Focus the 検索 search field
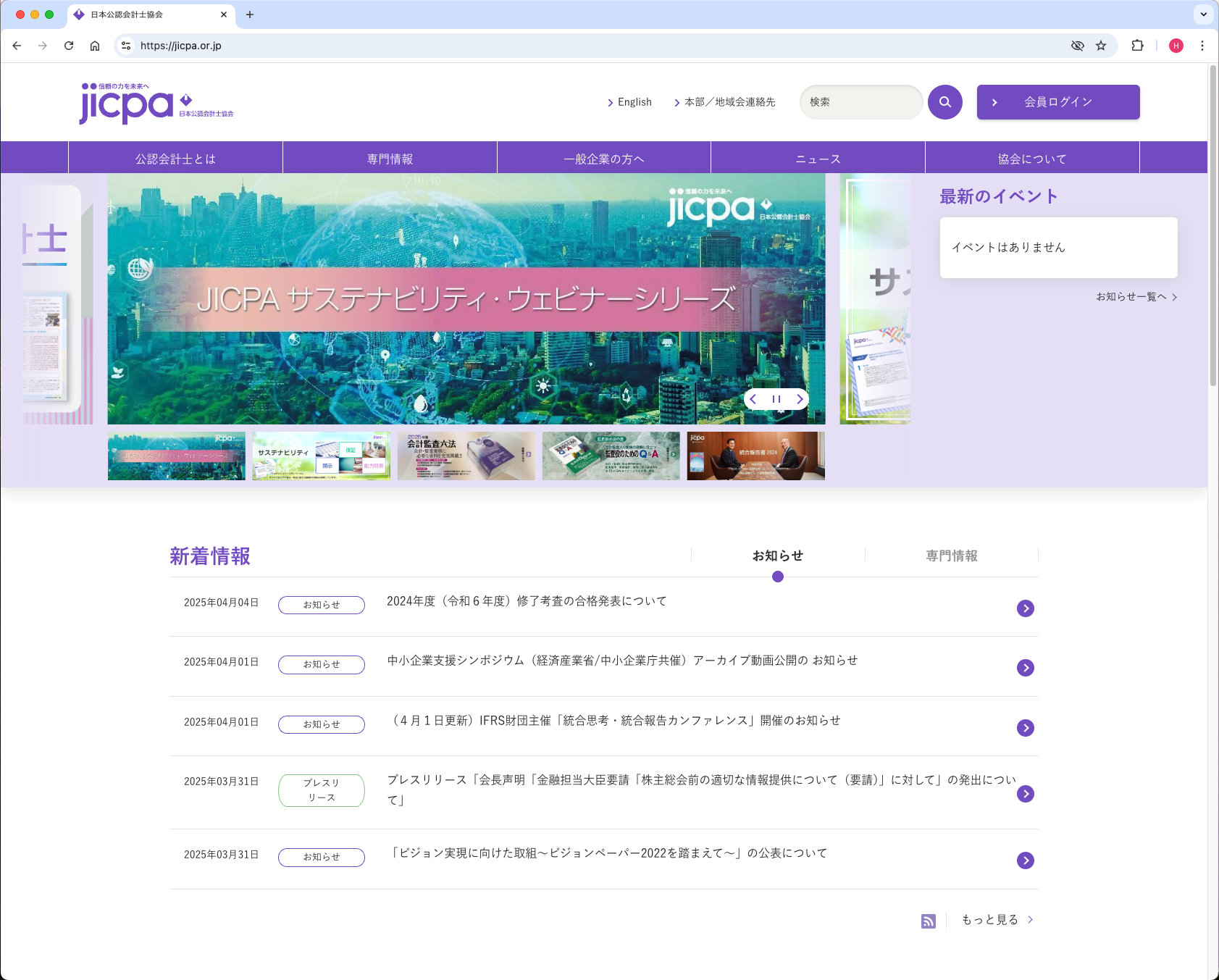Screen dimensions: 1219x980 pyautogui.click(x=860, y=102)
